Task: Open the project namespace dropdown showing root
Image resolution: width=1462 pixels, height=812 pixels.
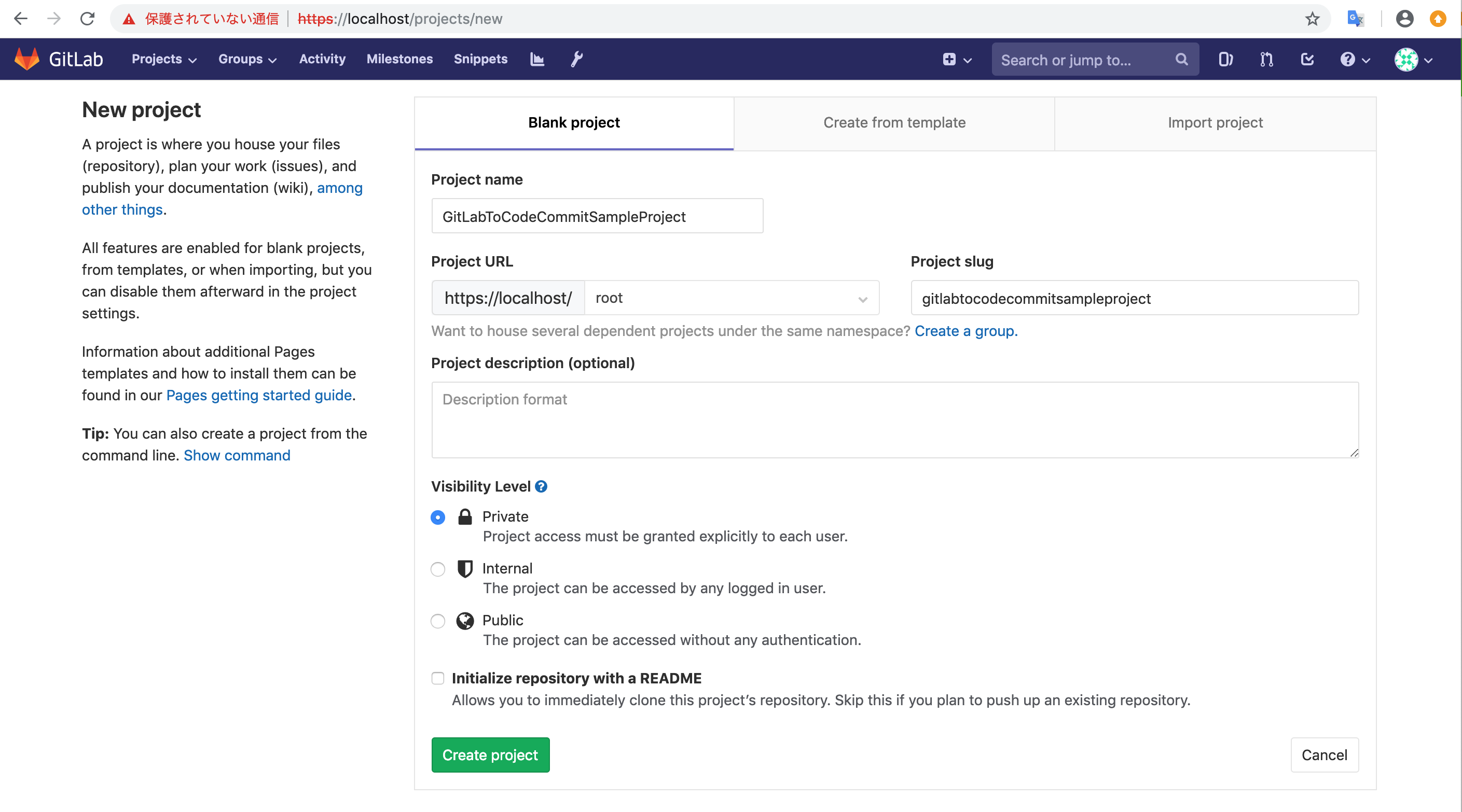Action: coord(731,298)
